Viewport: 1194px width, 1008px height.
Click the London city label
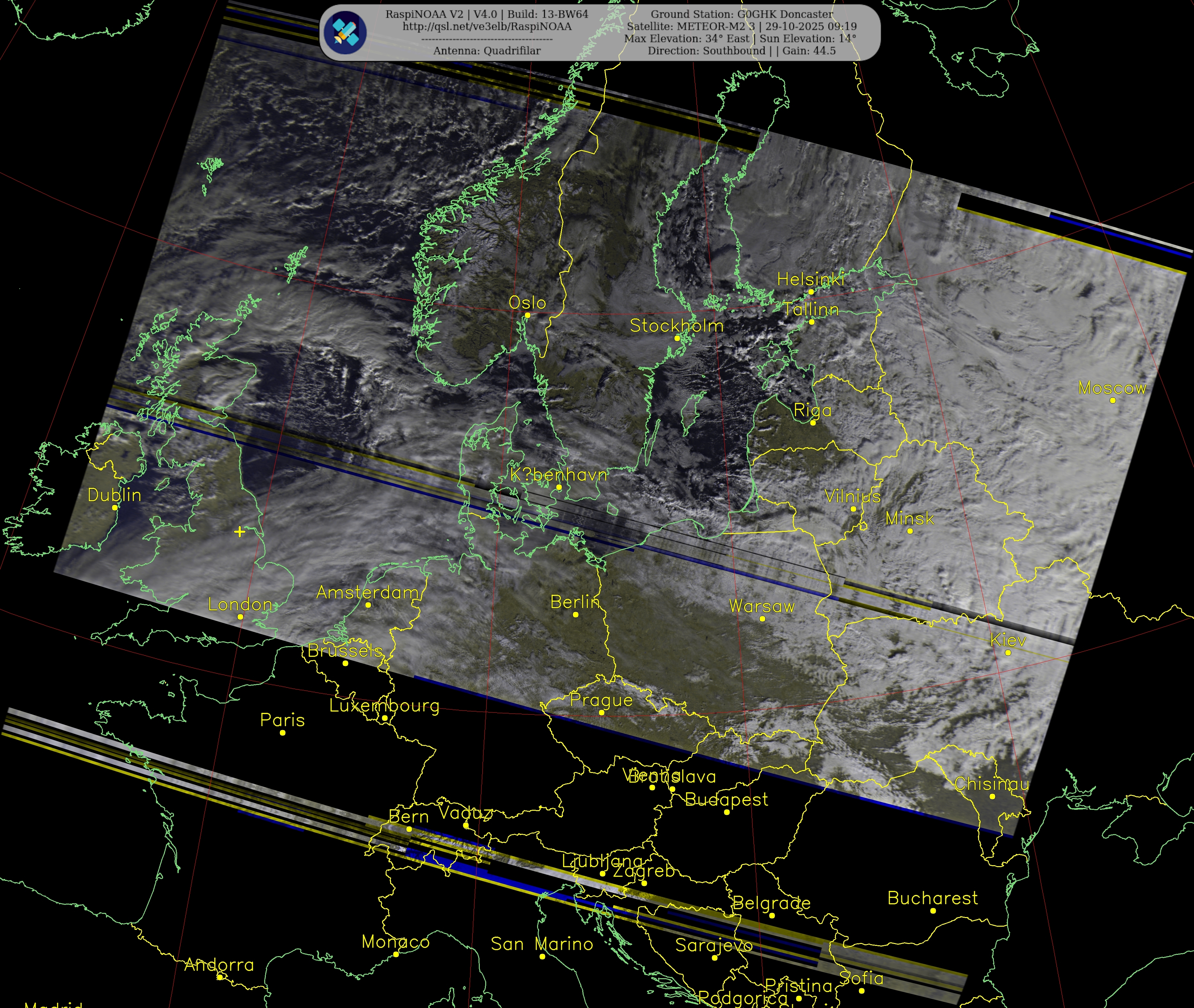(240, 604)
